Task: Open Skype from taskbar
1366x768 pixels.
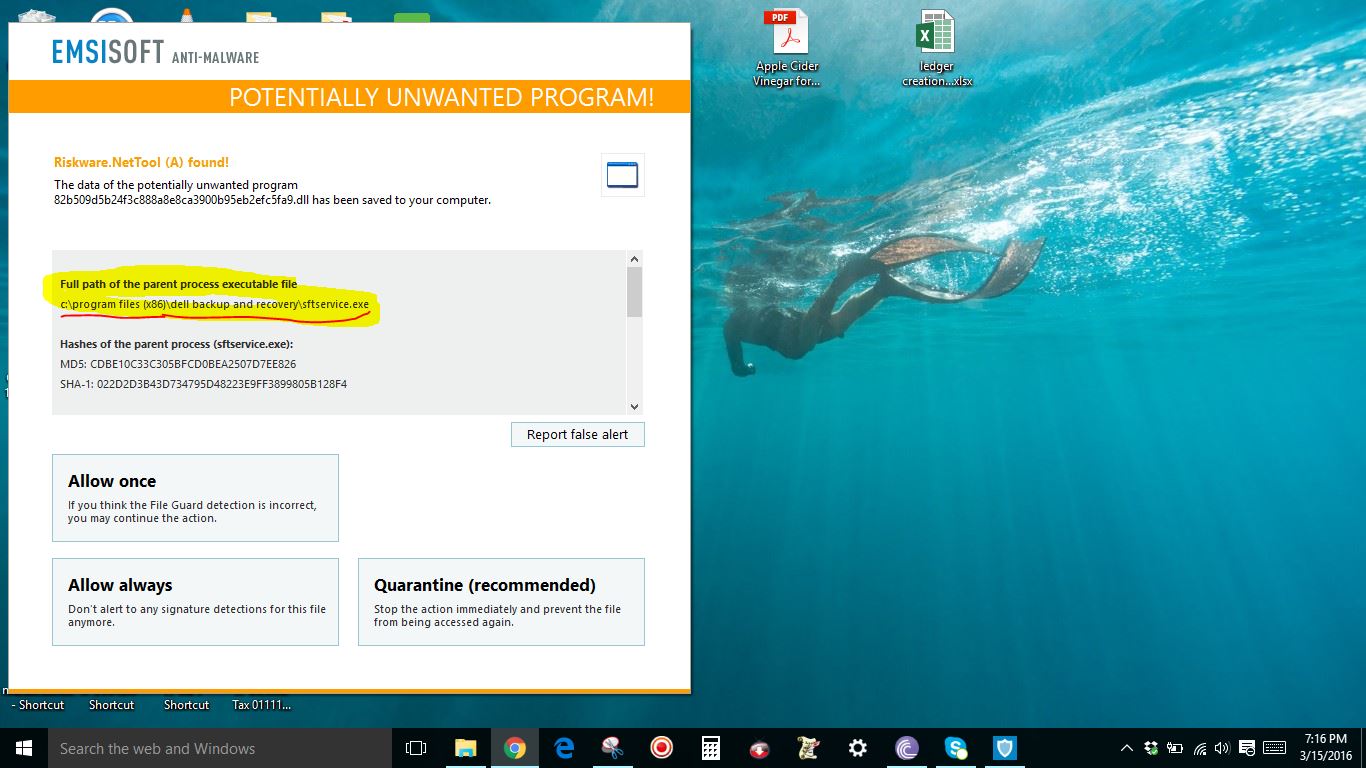Action: (956, 748)
